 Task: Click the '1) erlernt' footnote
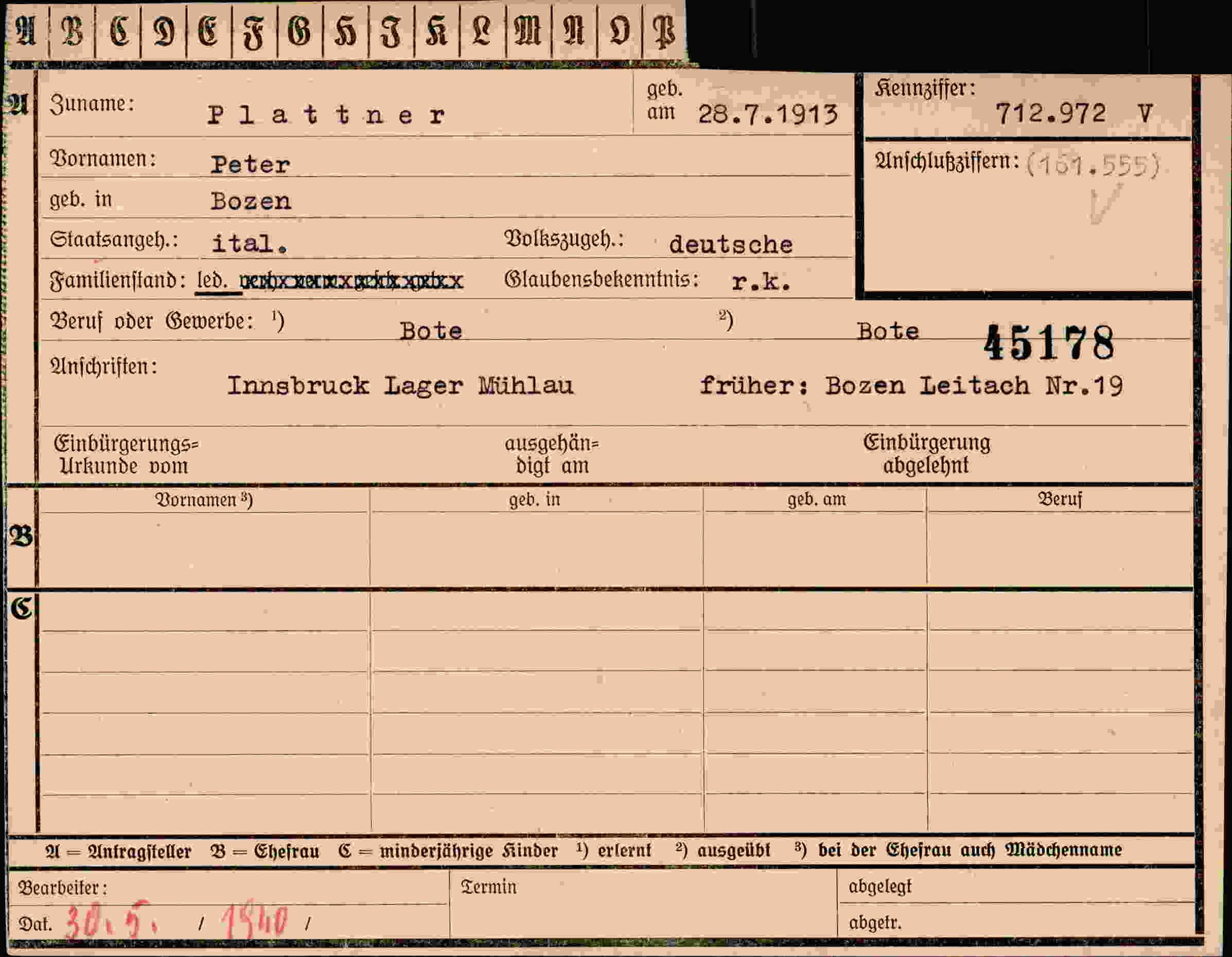pyautogui.click(x=614, y=850)
